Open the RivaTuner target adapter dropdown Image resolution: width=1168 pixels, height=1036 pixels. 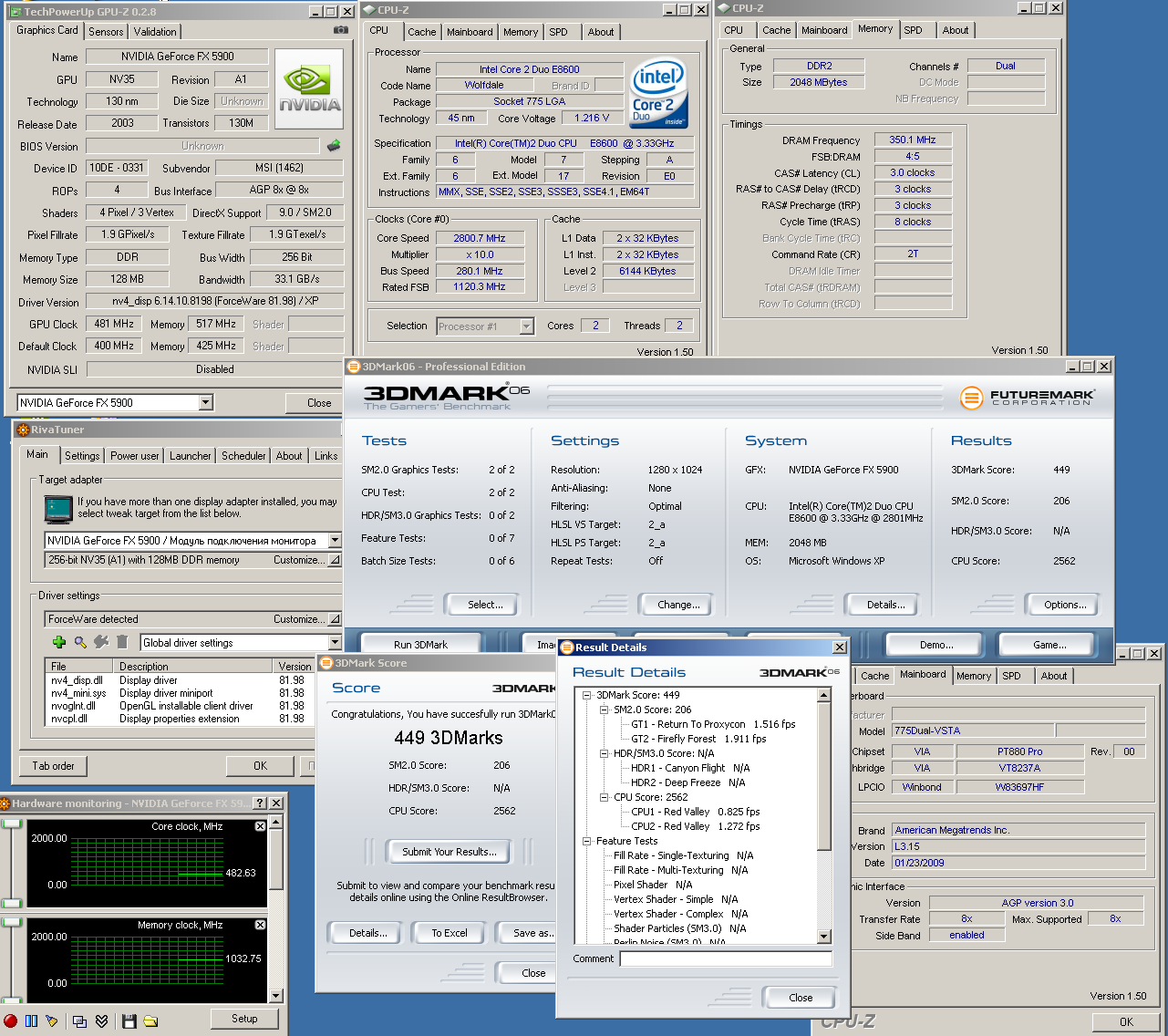tap(335, 540)
